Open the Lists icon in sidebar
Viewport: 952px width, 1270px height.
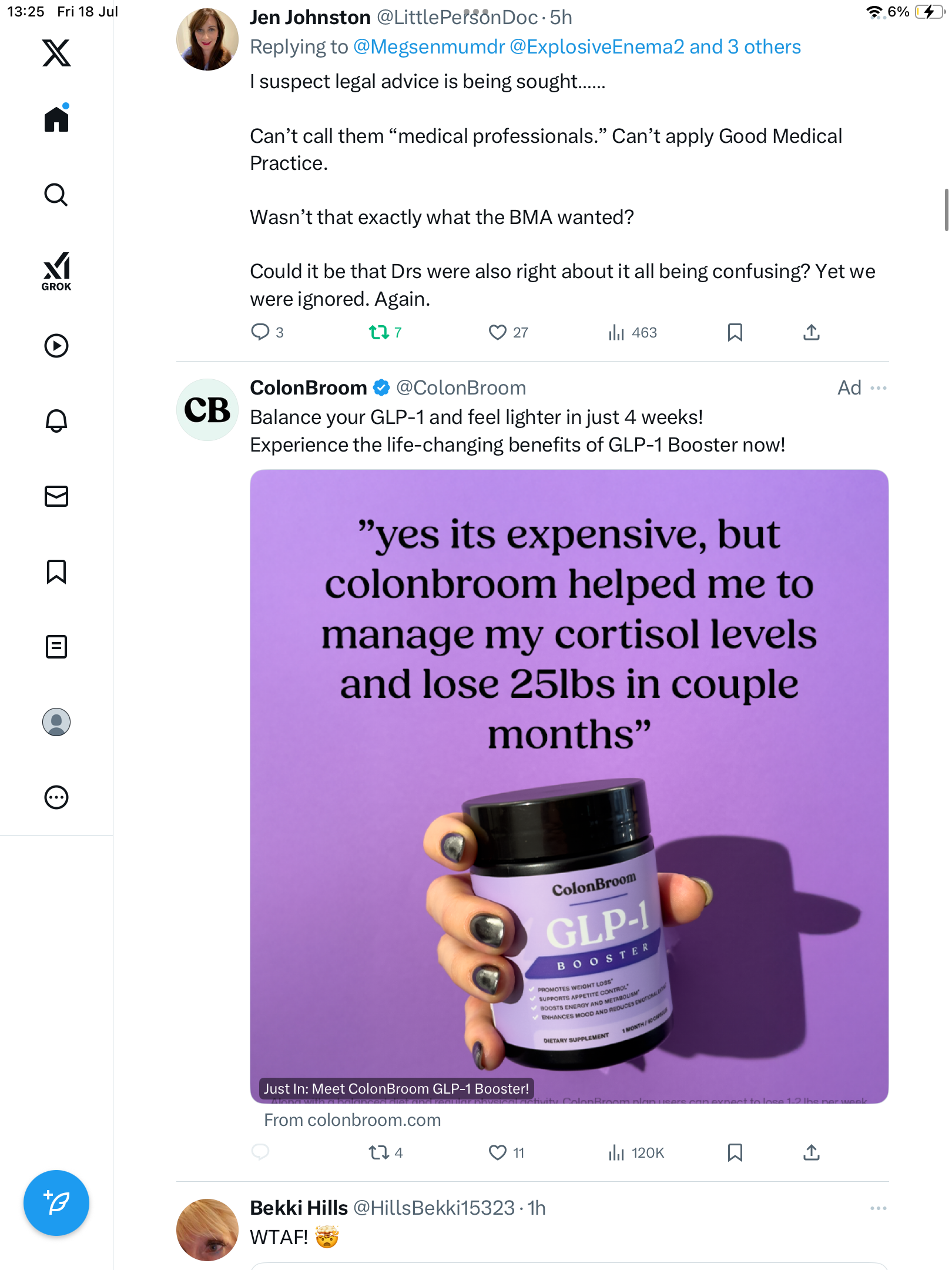click(x=56, y=646)
